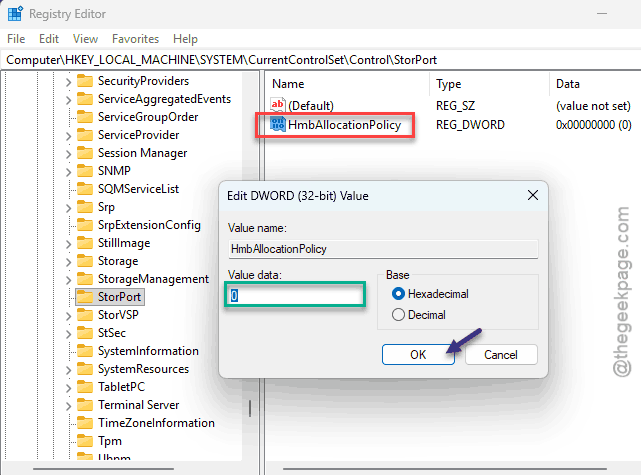Close the Edit DWORD dialog with X
Image resolution: width=641 pixels, height=475 pixels.
[533, 195]
